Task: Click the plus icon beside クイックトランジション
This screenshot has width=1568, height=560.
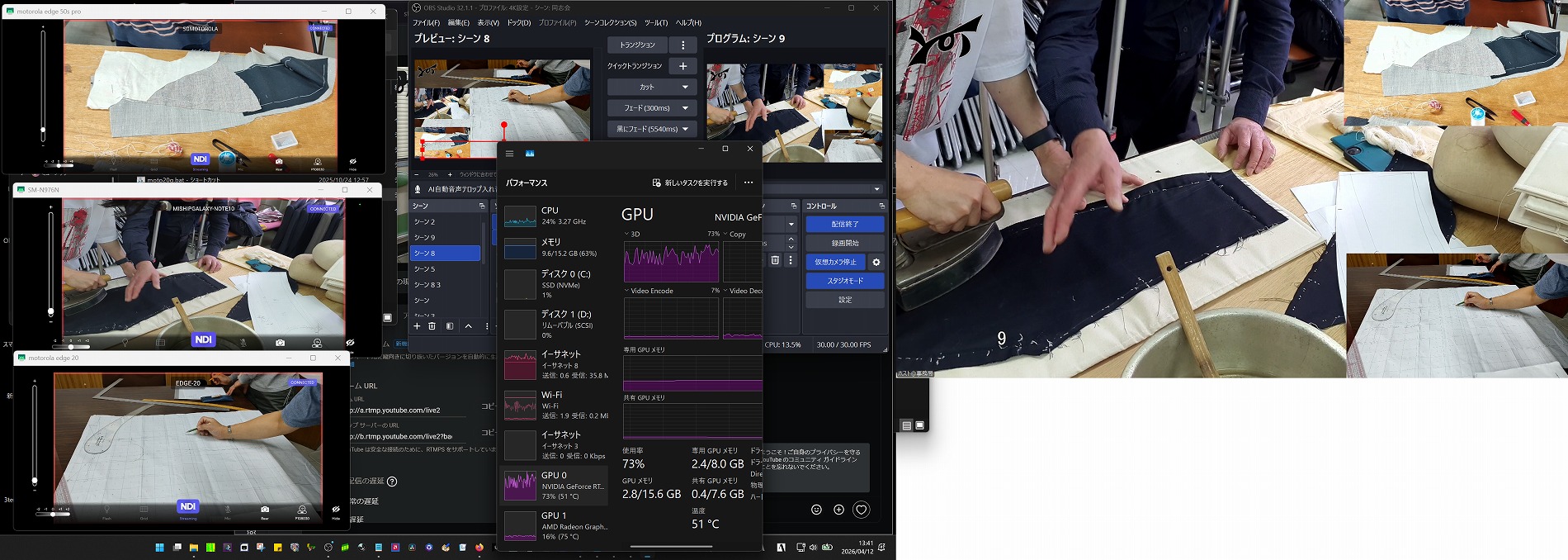Action: click(682, 66)
